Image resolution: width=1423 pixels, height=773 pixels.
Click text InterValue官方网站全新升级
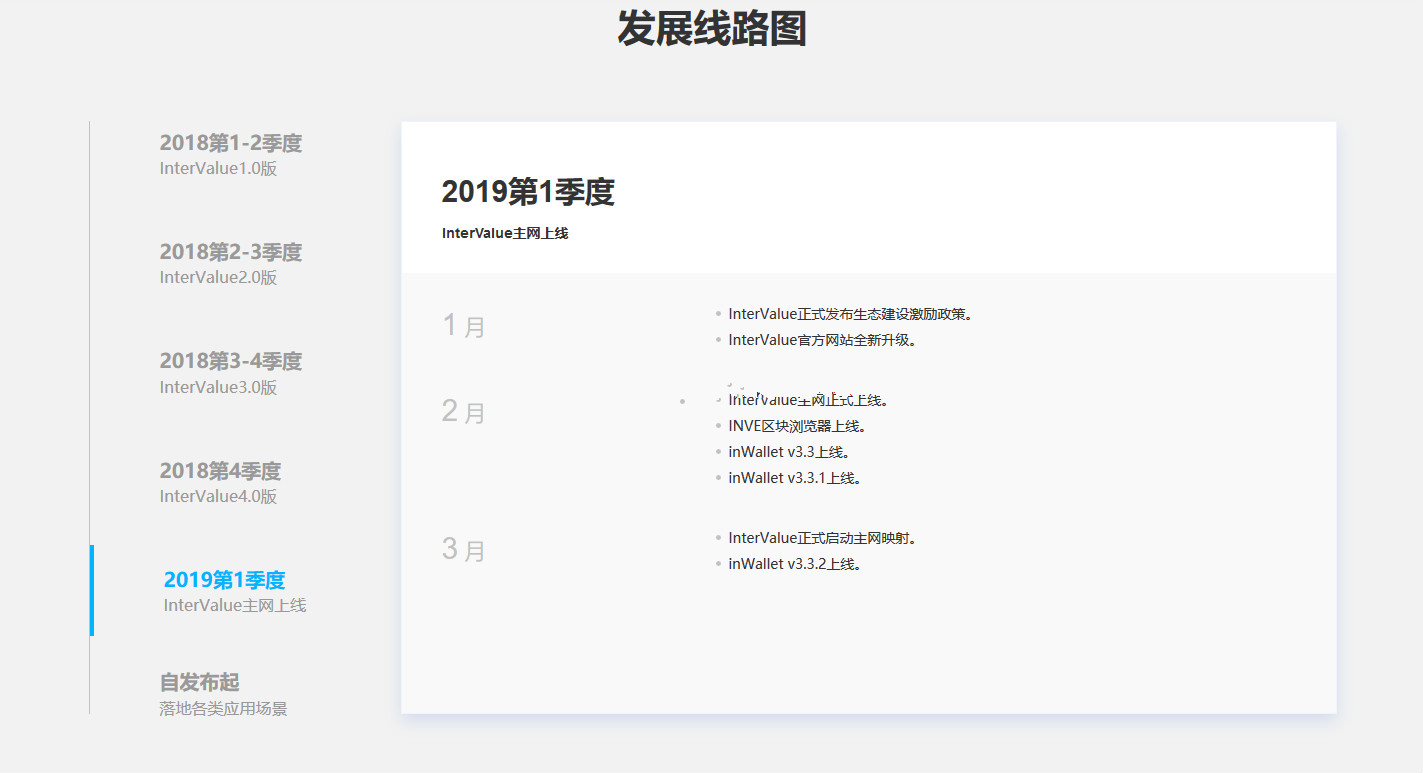[822, 340]
